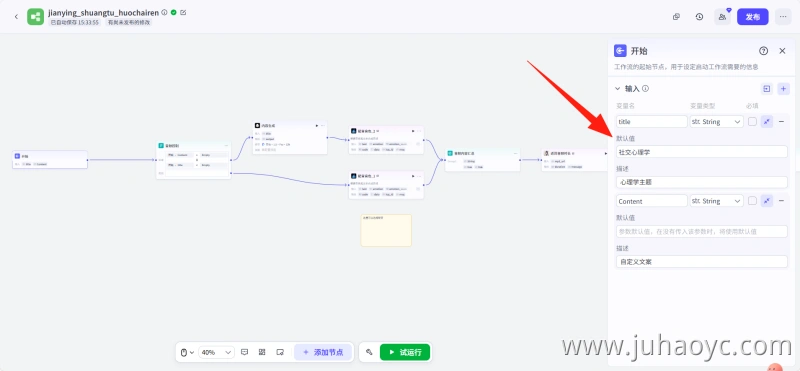Click the green 试运行 test run button

(405, 352)
